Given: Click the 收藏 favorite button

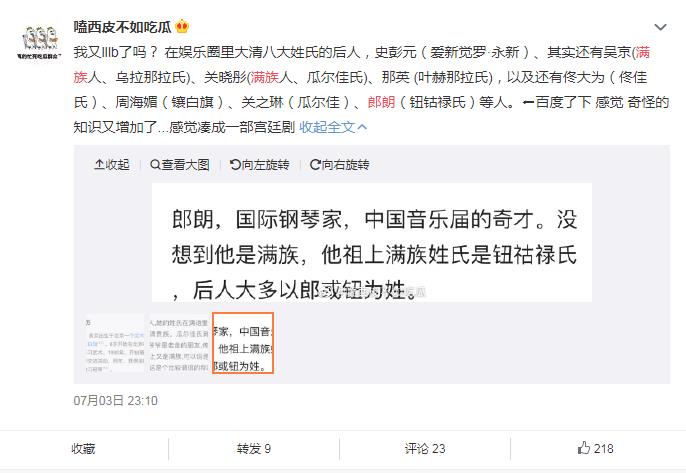Looking at the screenshot, I should (83, 448).
